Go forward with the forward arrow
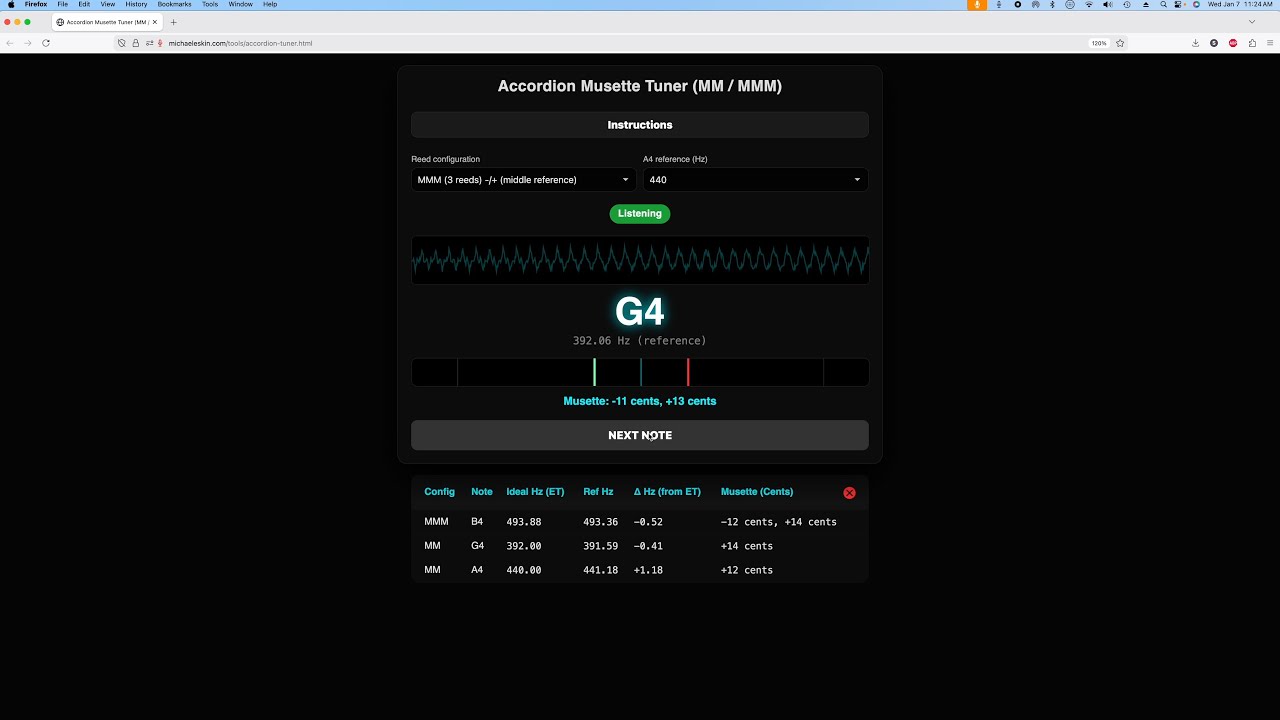Screen dimensions: 1280x720 coord(27,43)
